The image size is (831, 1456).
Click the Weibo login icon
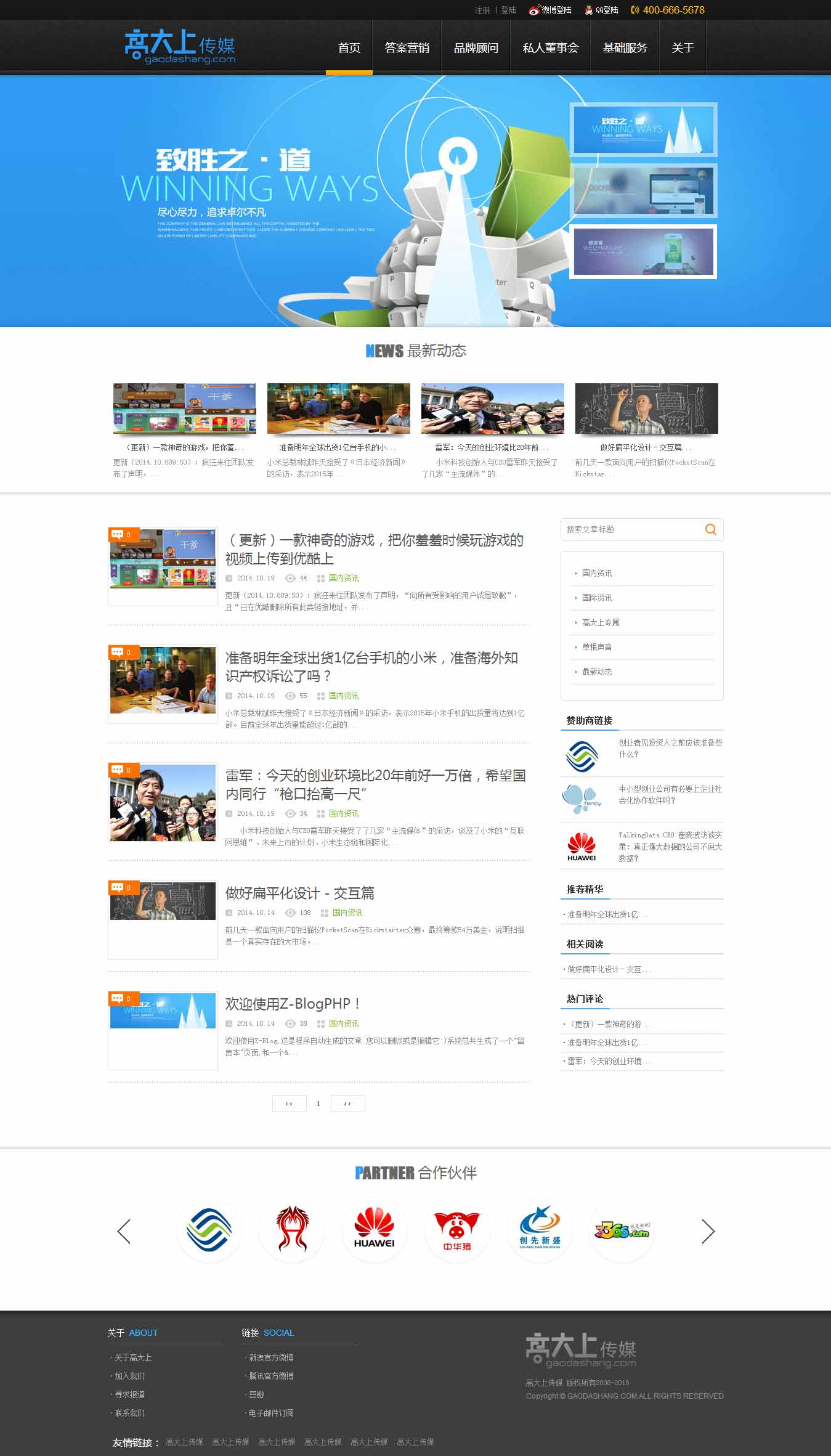coord(534,10)
